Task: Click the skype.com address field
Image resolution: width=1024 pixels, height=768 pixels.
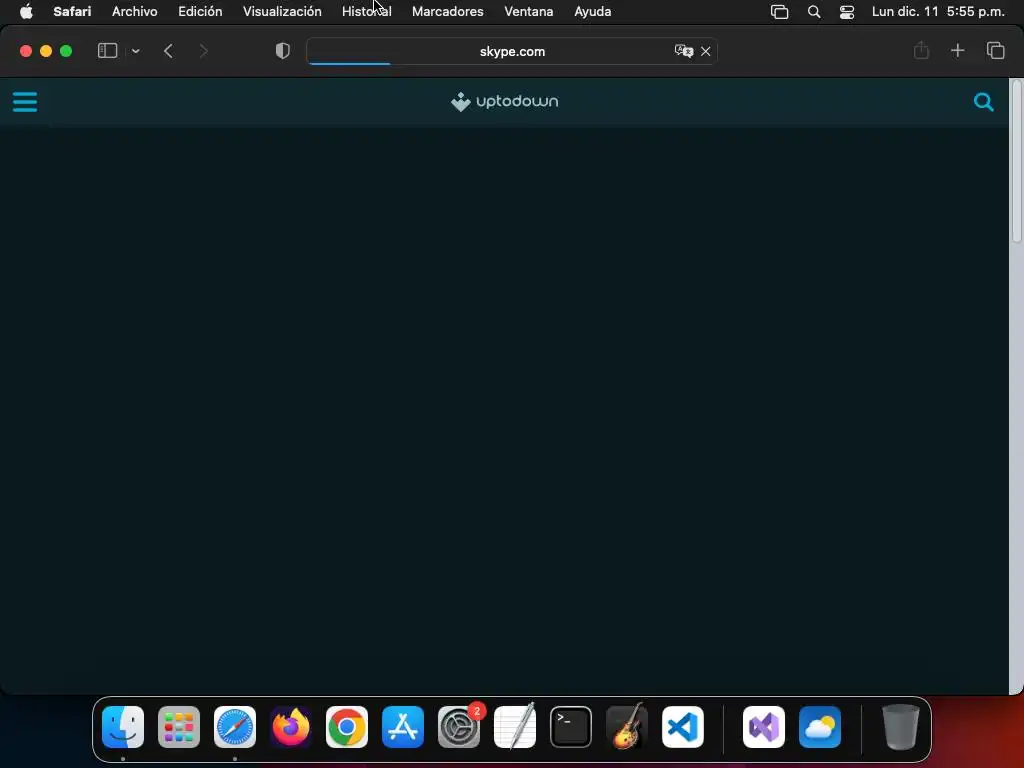Action: click(512, 51)
